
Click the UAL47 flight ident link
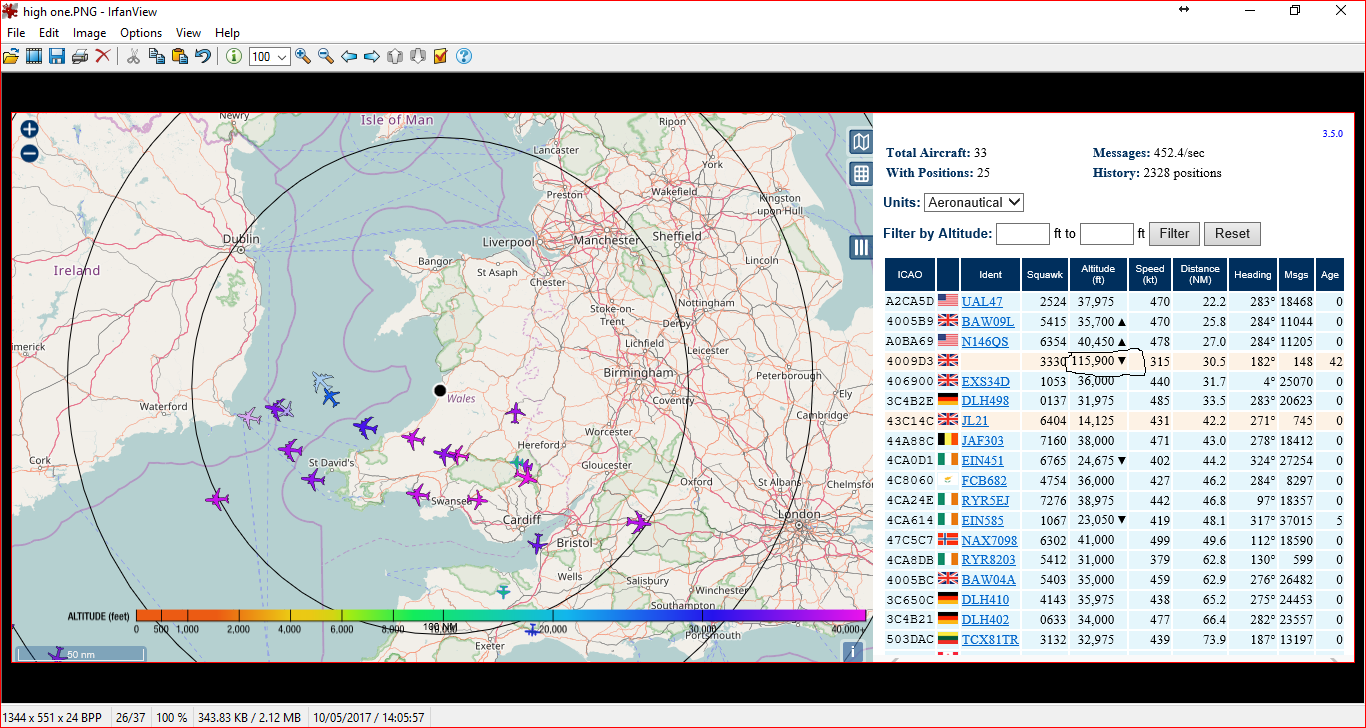tap(981, 302)
